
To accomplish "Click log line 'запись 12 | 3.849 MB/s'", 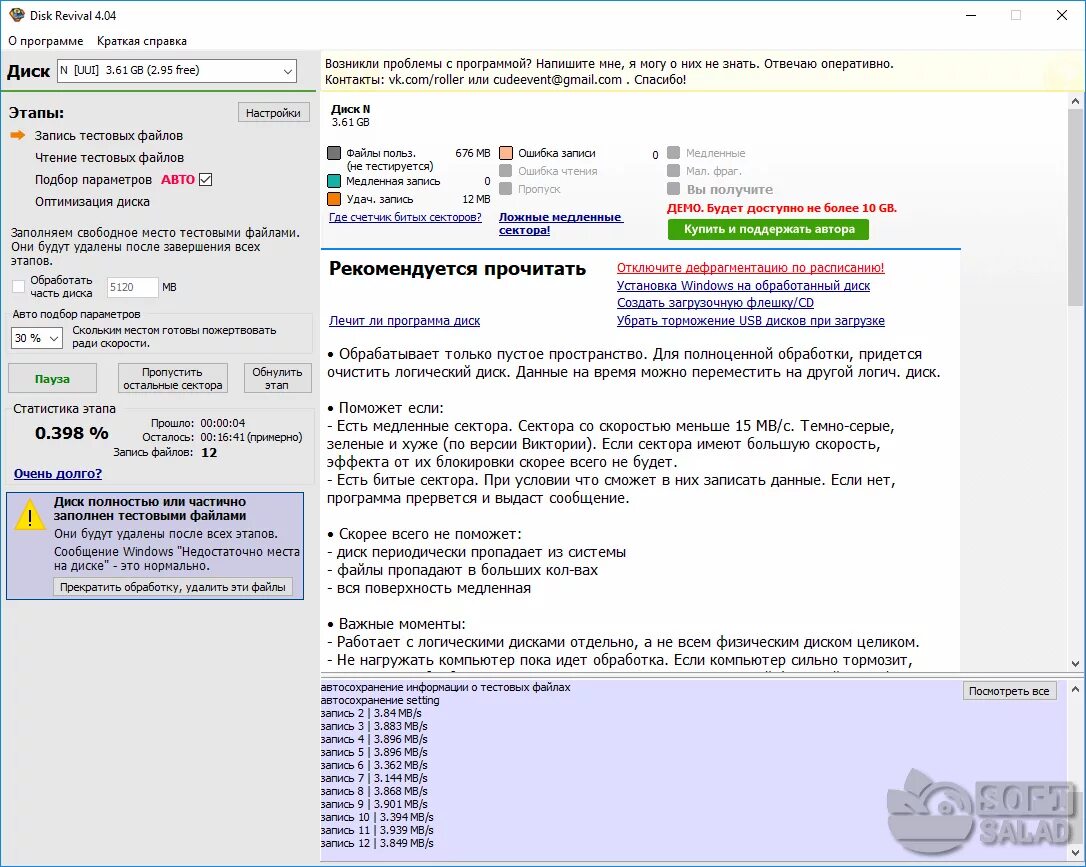I will (377, 843).
